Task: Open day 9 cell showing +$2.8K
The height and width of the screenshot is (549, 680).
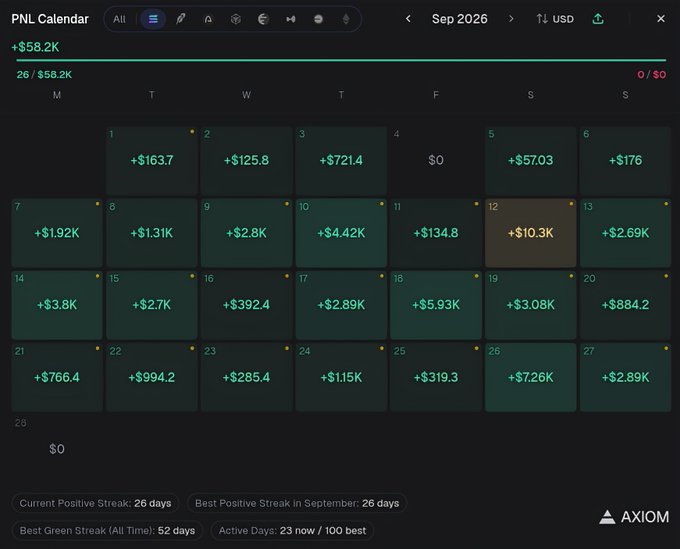Action: coord(246,233)
